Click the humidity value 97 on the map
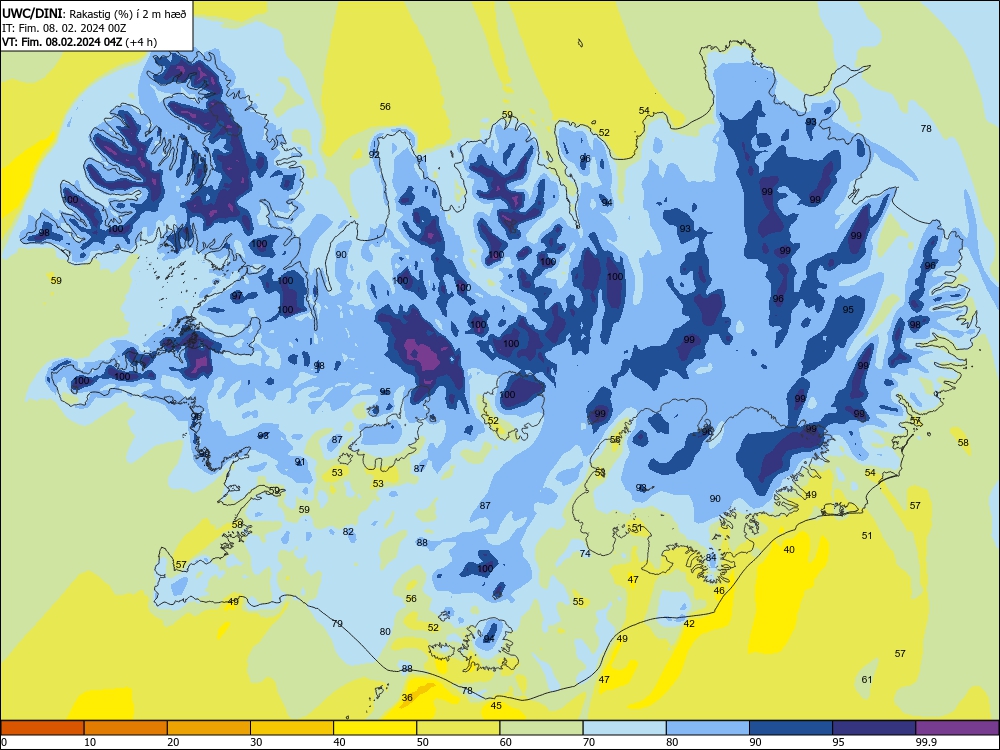 click(237, 296)
